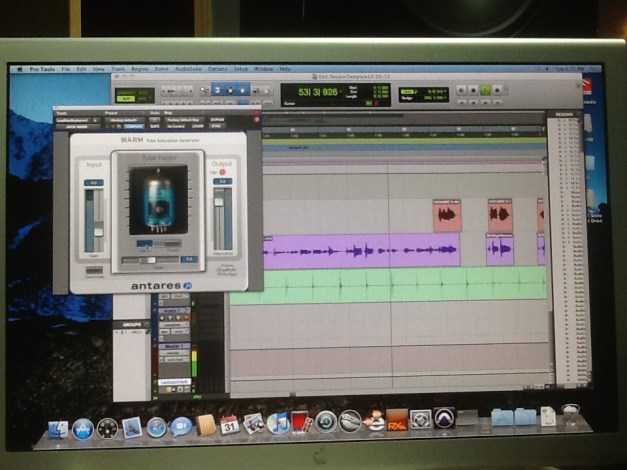The width and height of the screenshot is (627, 470).
Task: Open the Nudge value dropdown
Action: pos(435,98)
